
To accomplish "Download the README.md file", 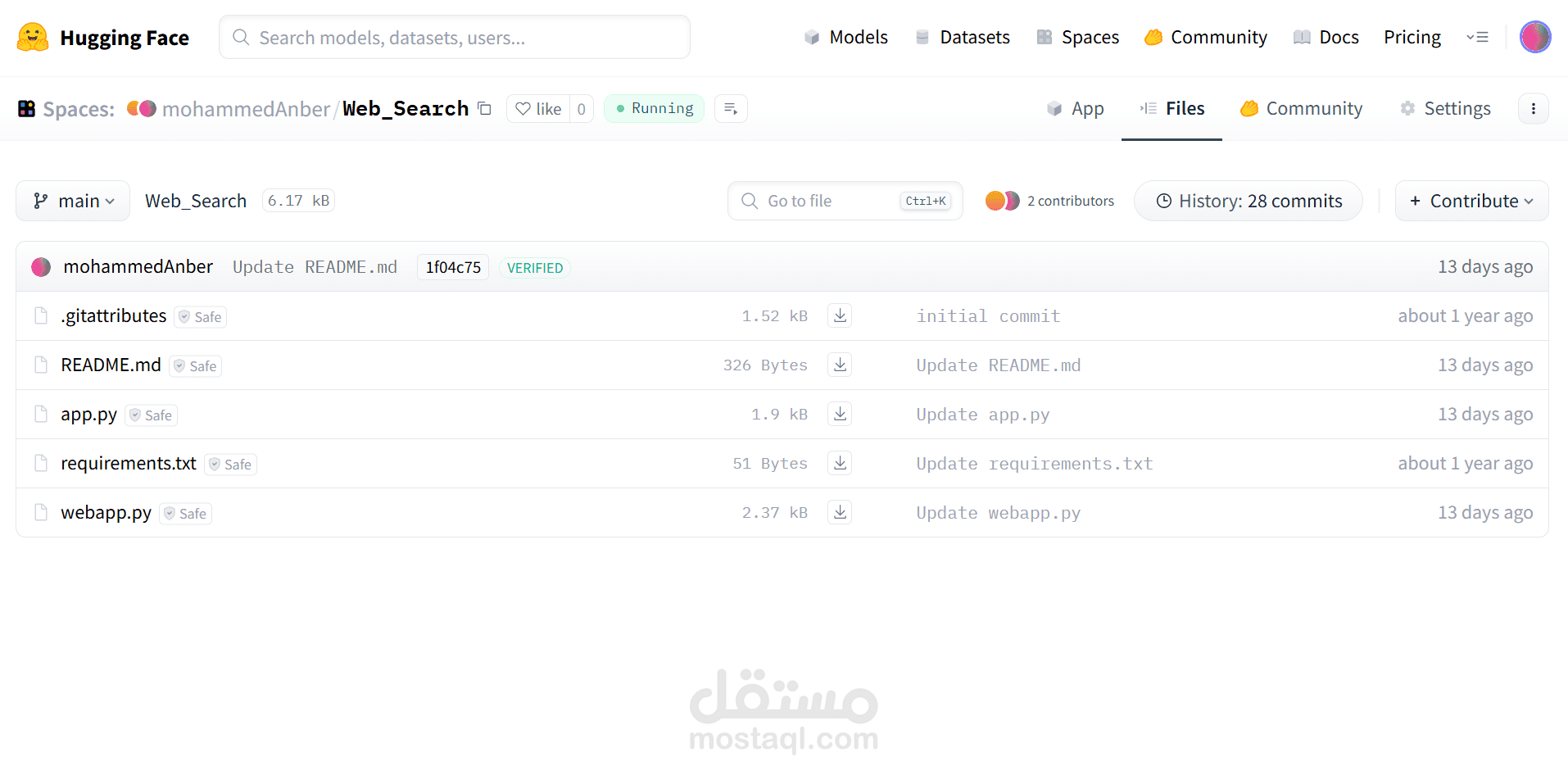I will tap(840, 365).
